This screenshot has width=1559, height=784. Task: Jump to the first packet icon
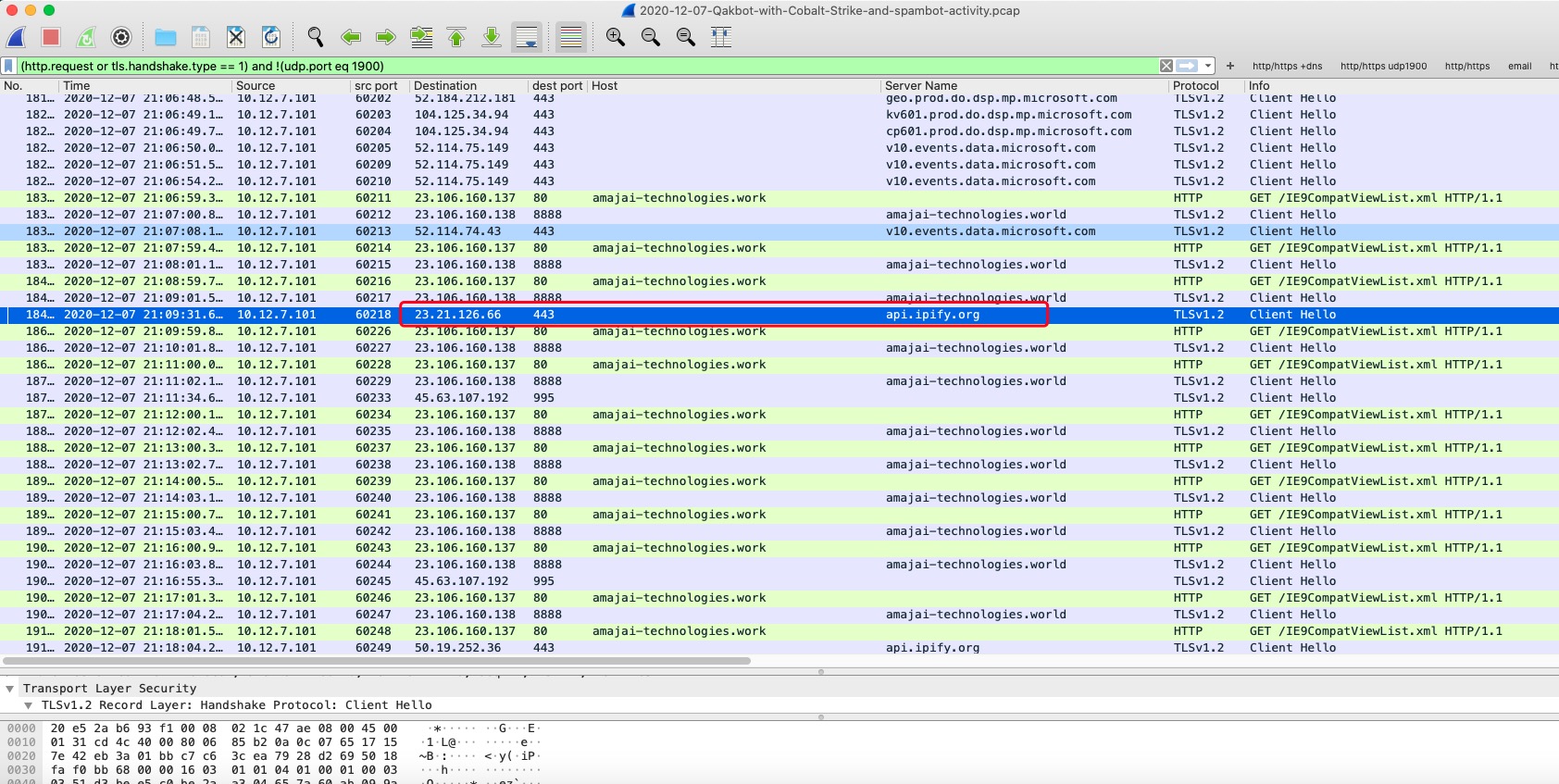coord(456,37)
